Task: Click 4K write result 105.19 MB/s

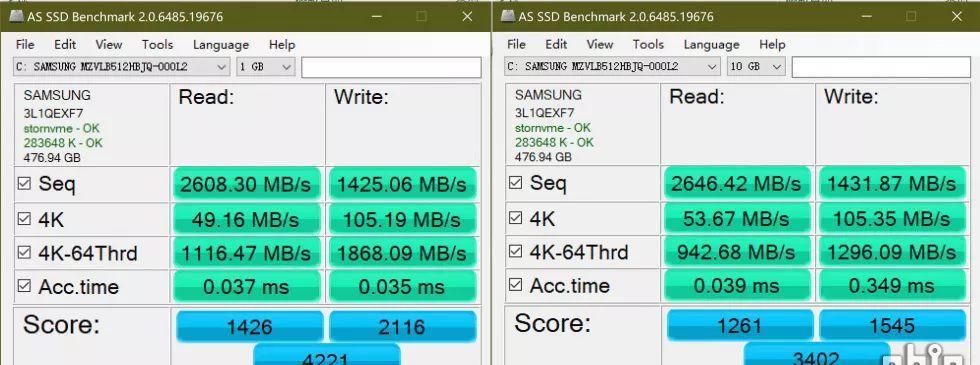Action: pyautogui.click(x=402, y=219)
